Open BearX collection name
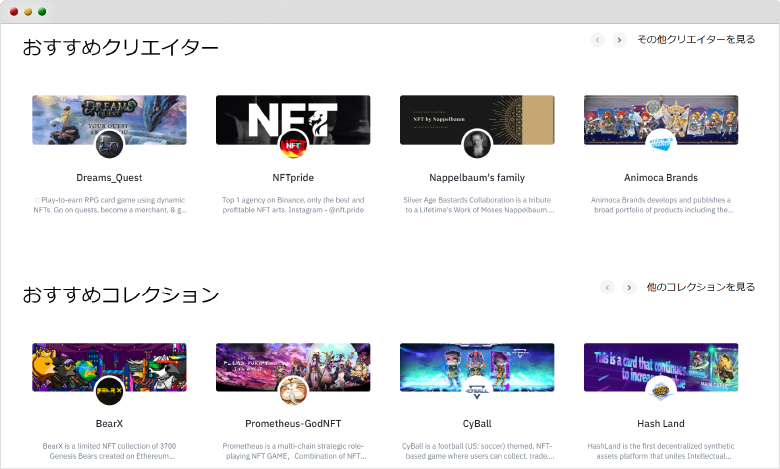This screenshot has width=780, height=469. tap(109, 424)
